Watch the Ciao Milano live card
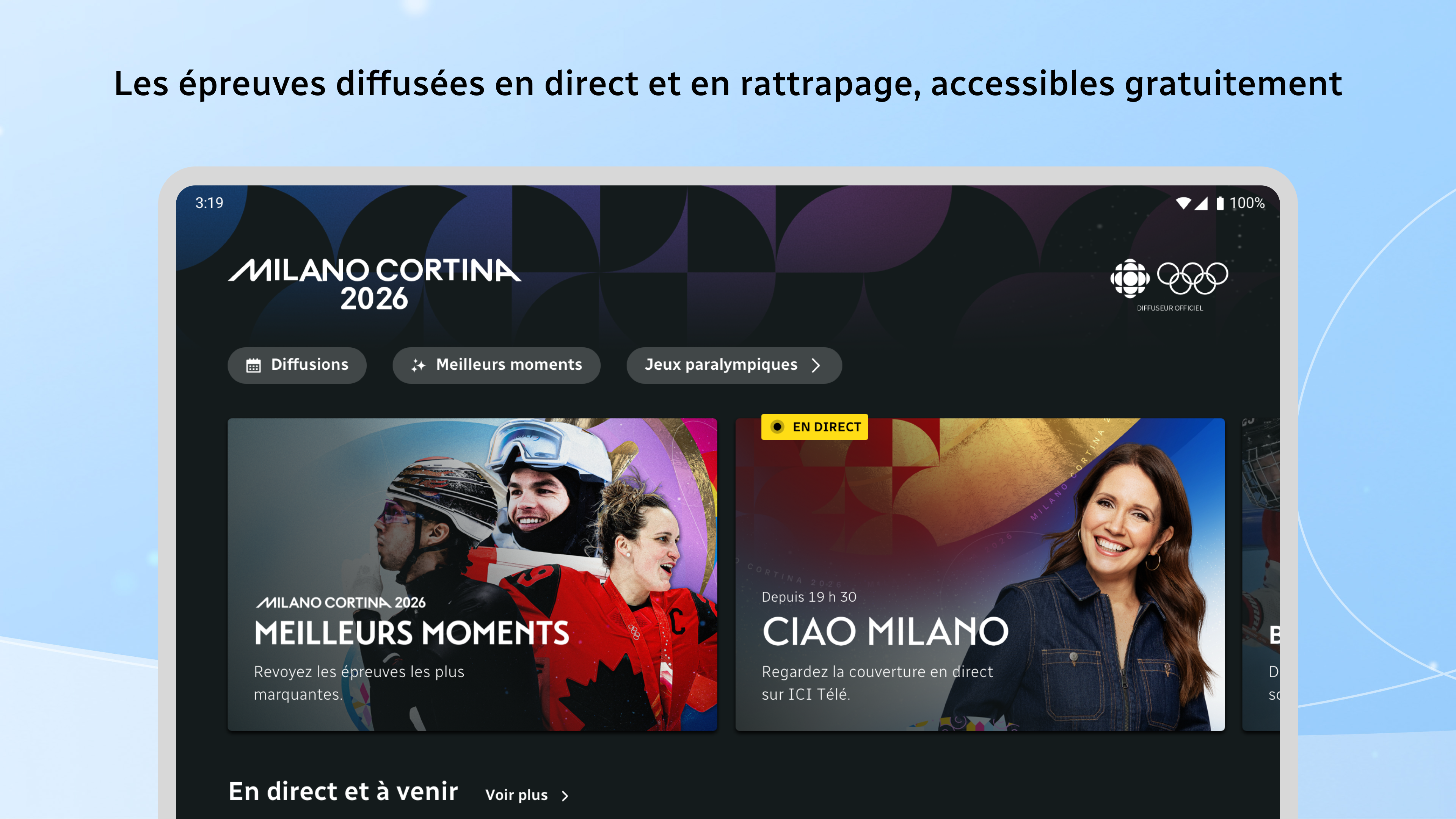This screenshot has width=1456, height=819. coord(979,574)
